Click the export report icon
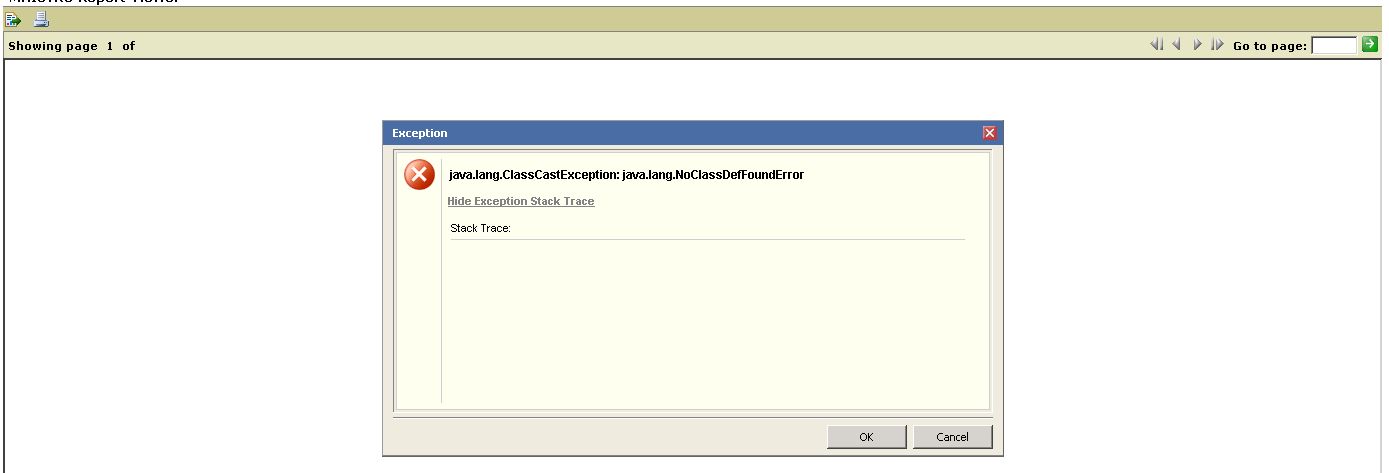The image size is (1389, 473). [x=14, y=19]
